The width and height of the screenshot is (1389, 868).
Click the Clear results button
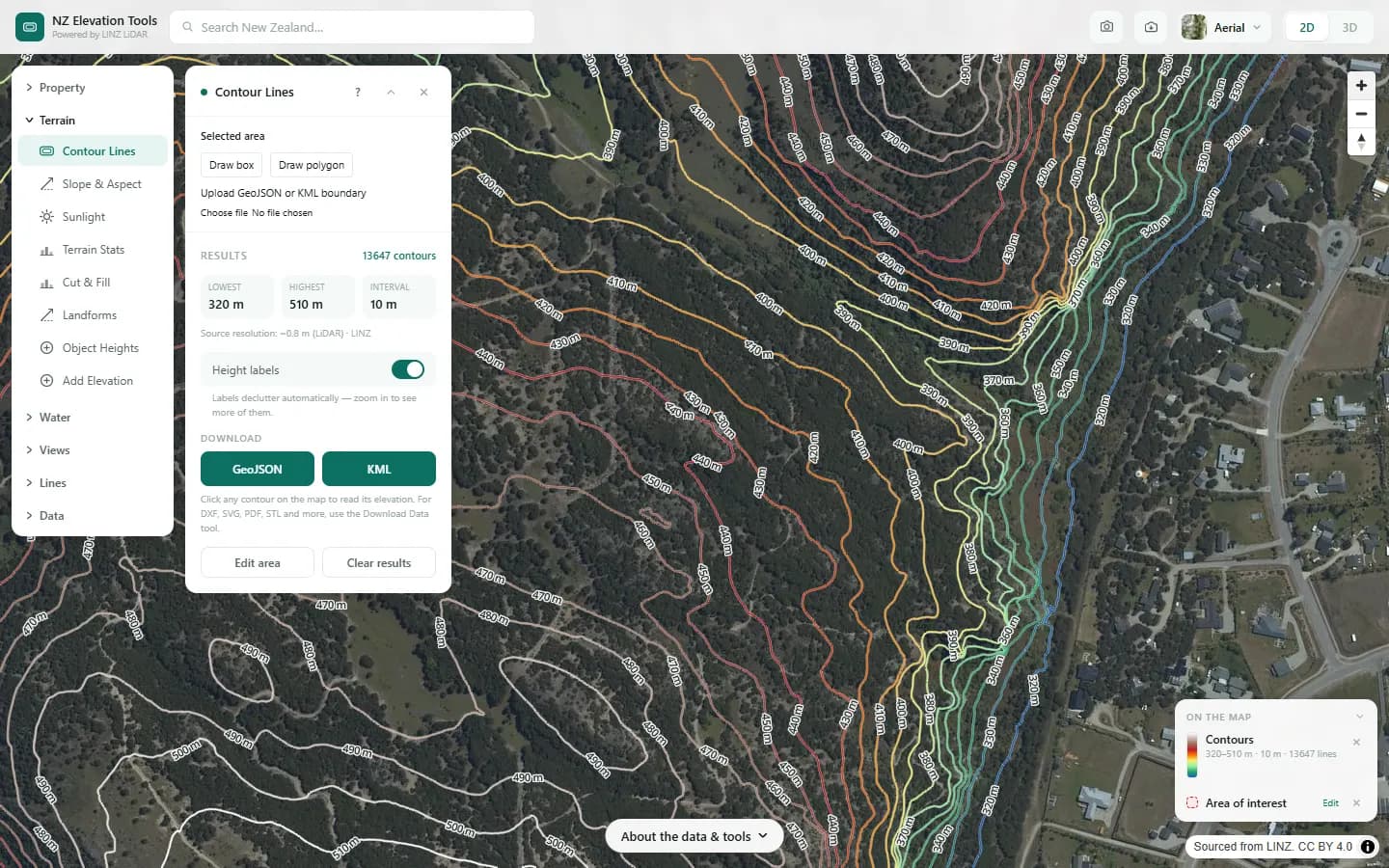379,563
